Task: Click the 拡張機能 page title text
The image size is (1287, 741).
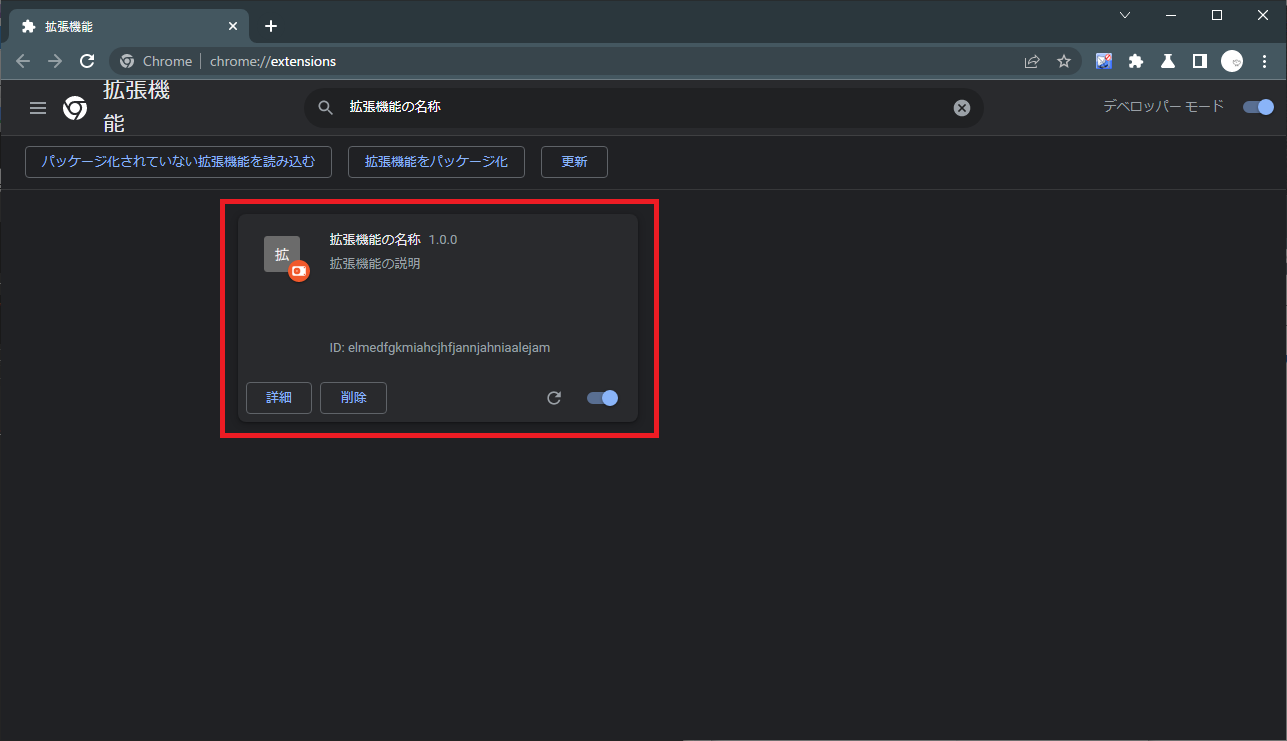Action: point(137,107)
